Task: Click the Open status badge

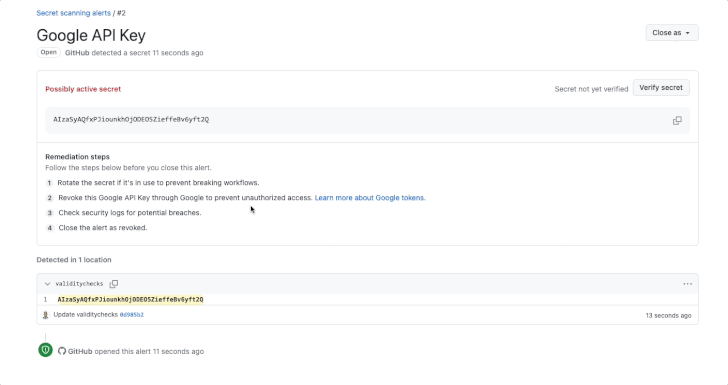Action: tap(48, 52)
